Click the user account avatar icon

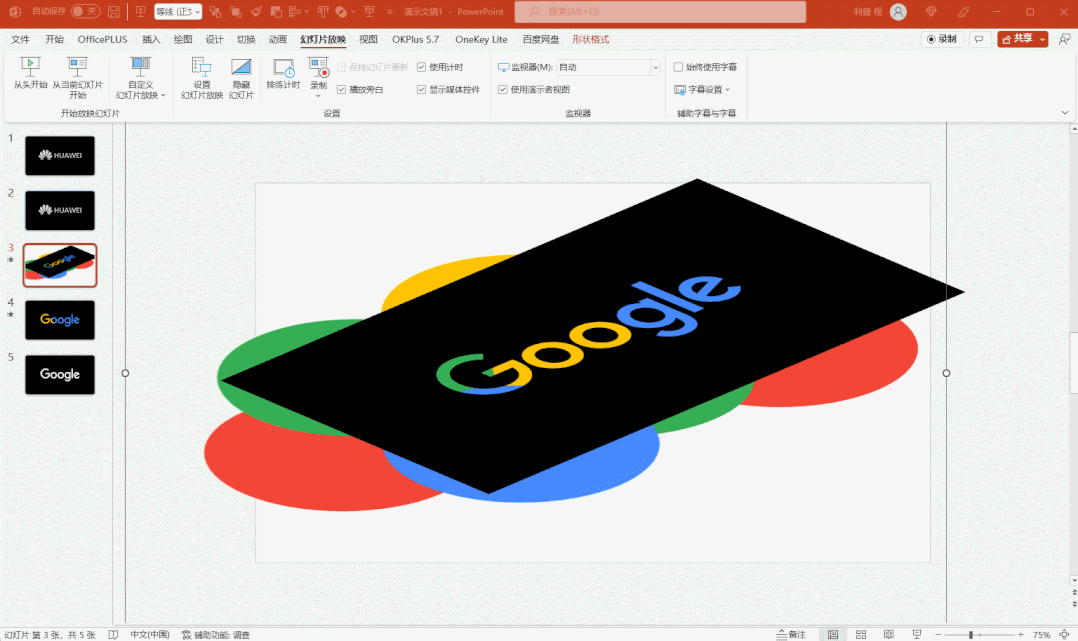[x=898, y=12]
